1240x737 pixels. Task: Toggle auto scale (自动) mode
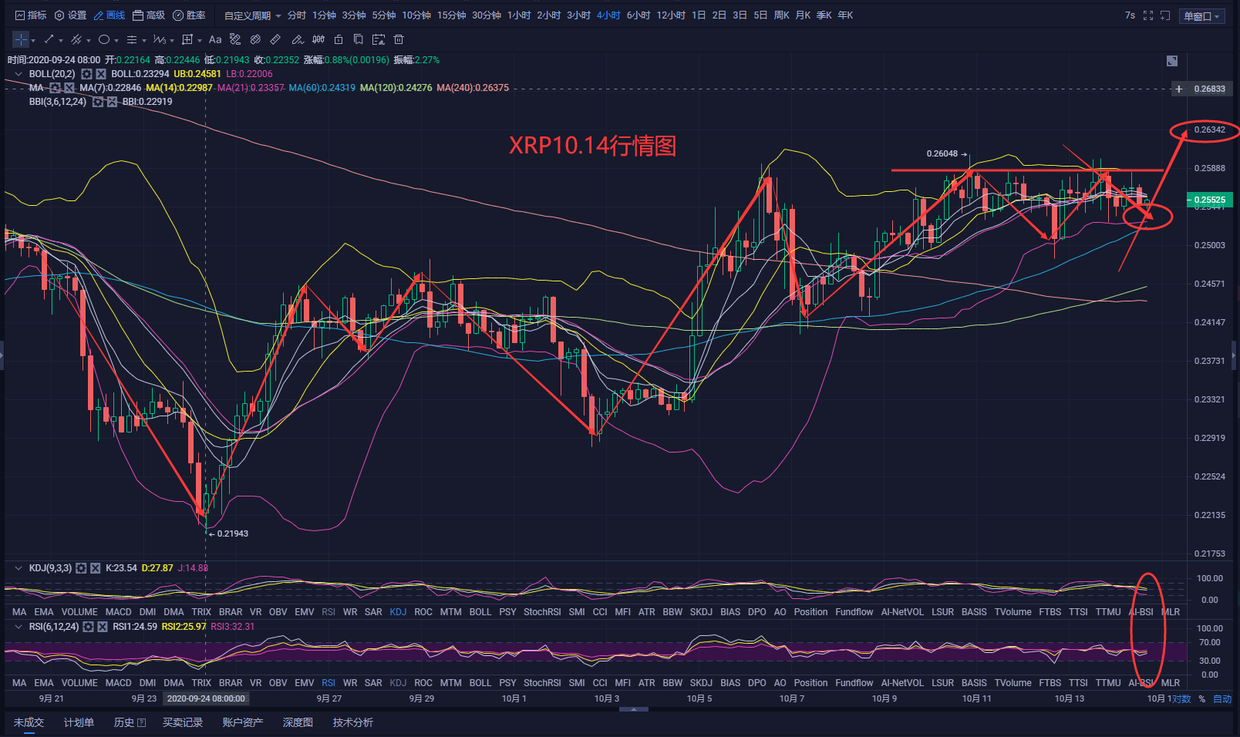tap(1222, 699)
